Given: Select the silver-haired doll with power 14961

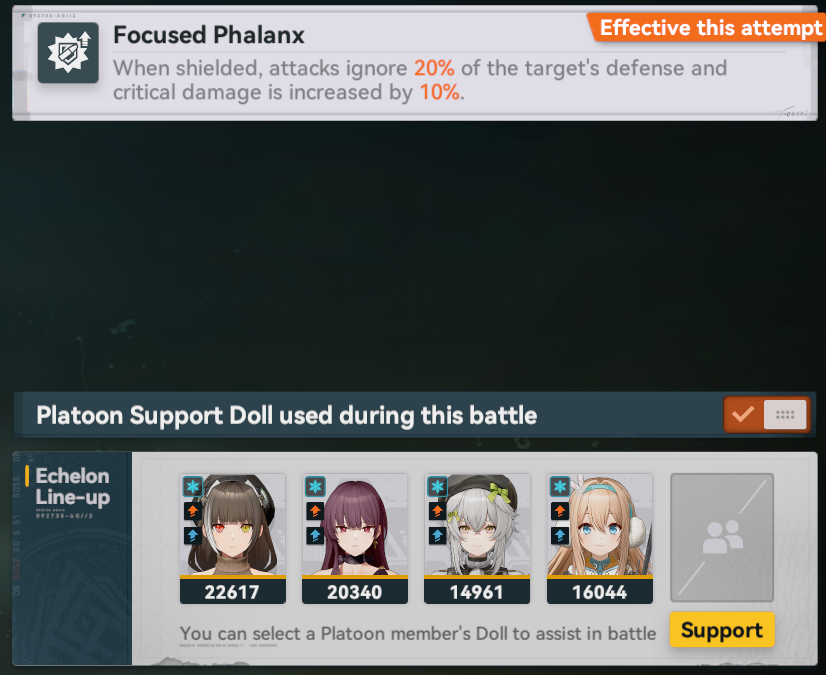Looking at the screenshot, I should click(x=477, y=539).
